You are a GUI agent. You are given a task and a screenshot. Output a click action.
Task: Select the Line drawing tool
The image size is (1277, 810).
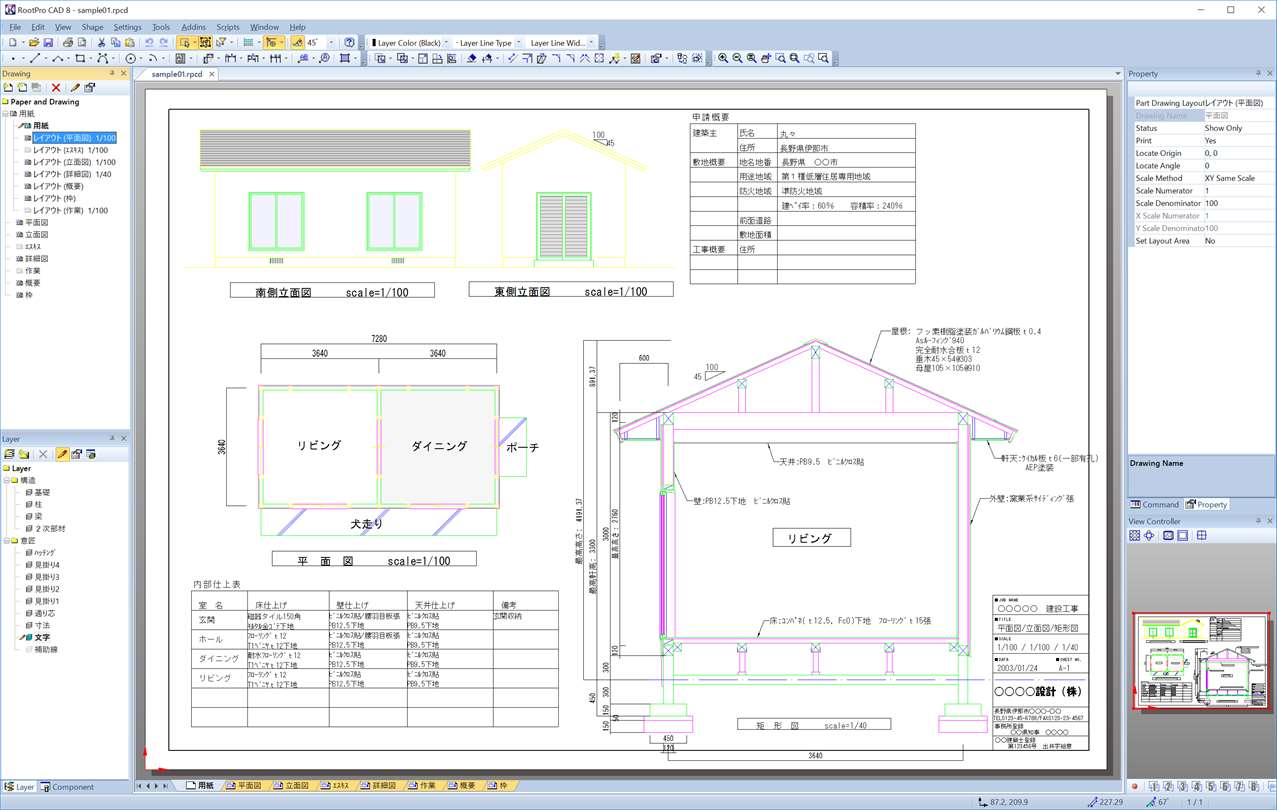coord(34,59)
